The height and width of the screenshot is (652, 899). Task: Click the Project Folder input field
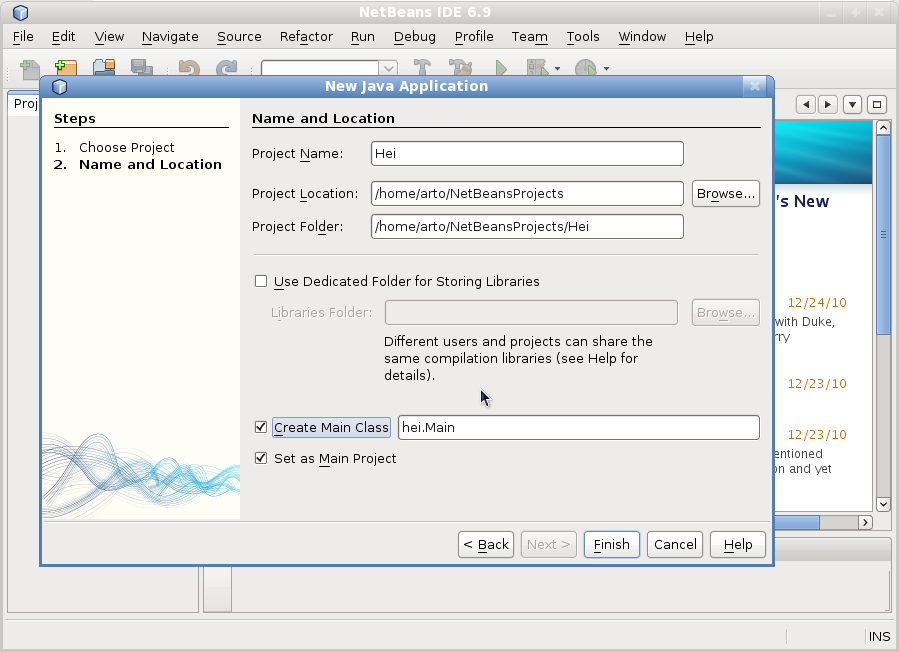[527, 227]
